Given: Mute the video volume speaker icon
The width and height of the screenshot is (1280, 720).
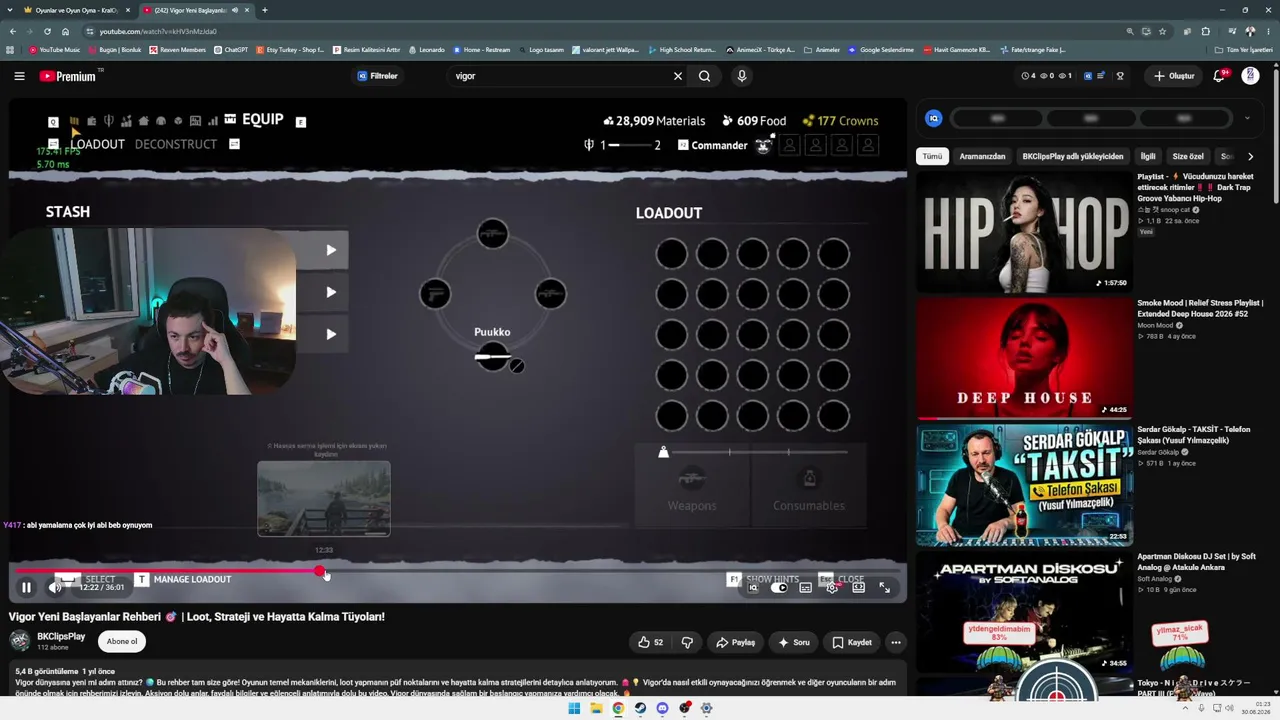Looking at the screenshot, I should [x=56, y=588].
